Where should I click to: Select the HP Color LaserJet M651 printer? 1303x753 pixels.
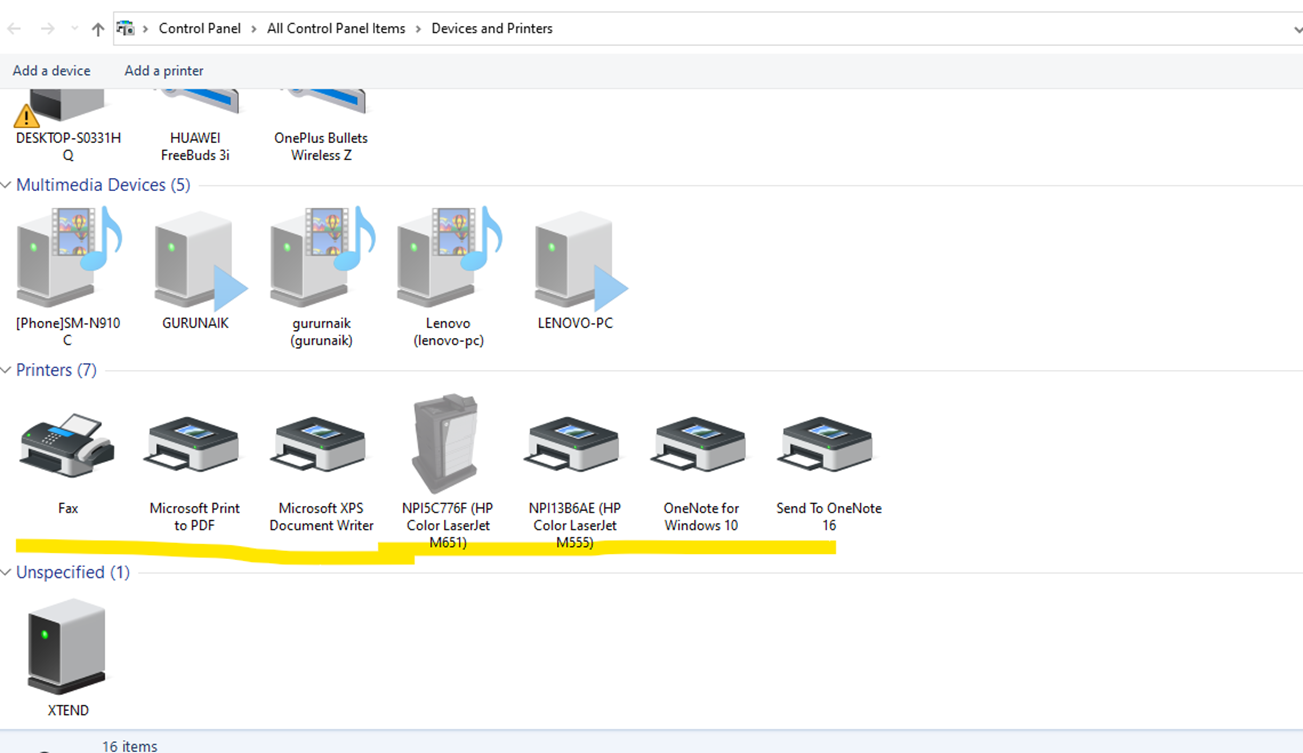pos(447,444)
